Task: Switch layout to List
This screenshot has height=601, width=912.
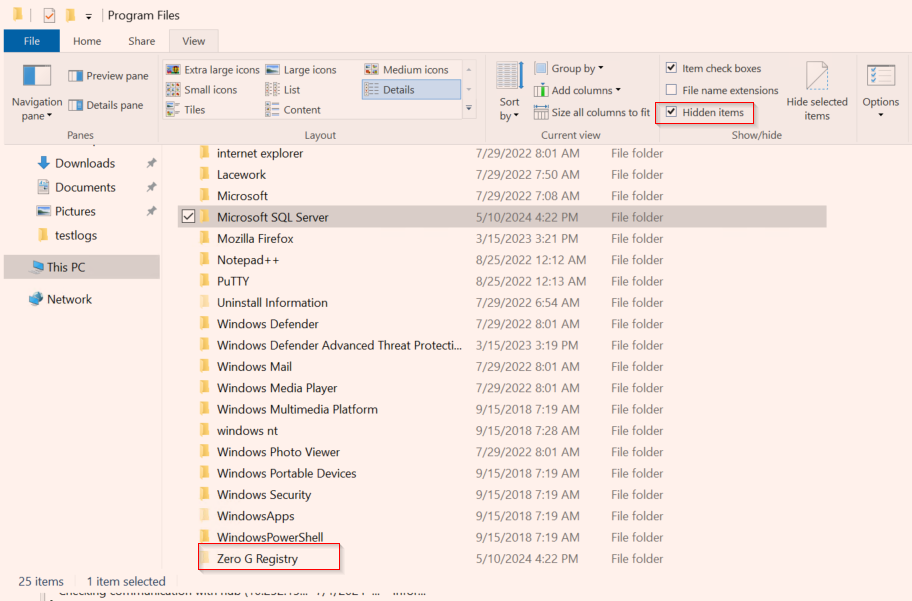Action: click(x=283, y=90)
